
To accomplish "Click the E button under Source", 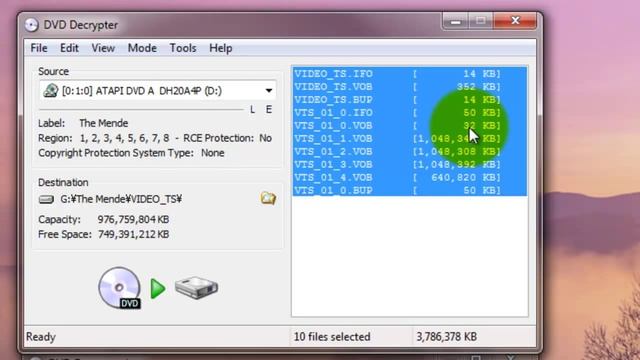I will tap(269, 109).
